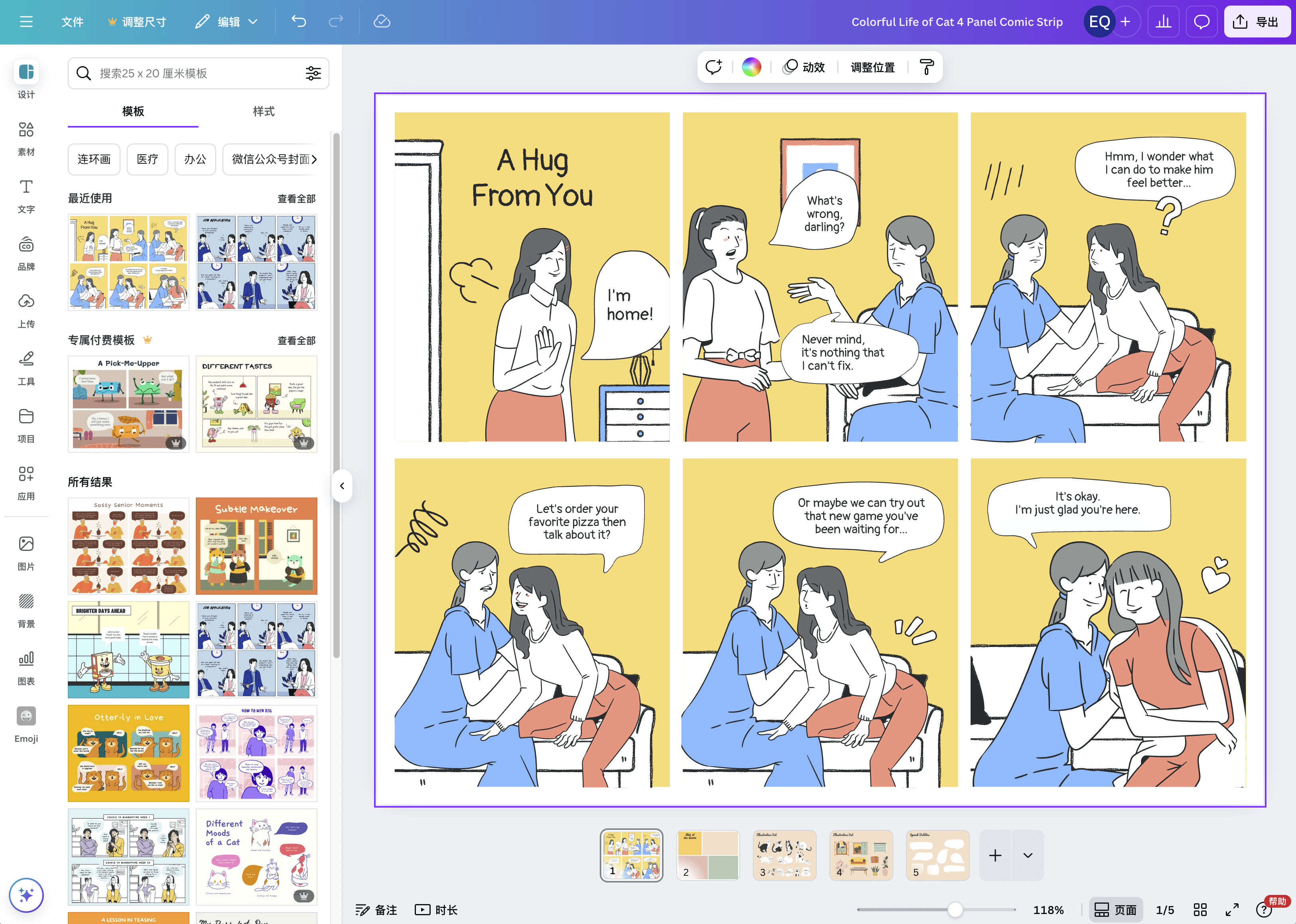Image resolution: width=1296 pixels, height=924 pixels.
Task: Add a comment with the speech bubble icon
Action: click(714, 67)
